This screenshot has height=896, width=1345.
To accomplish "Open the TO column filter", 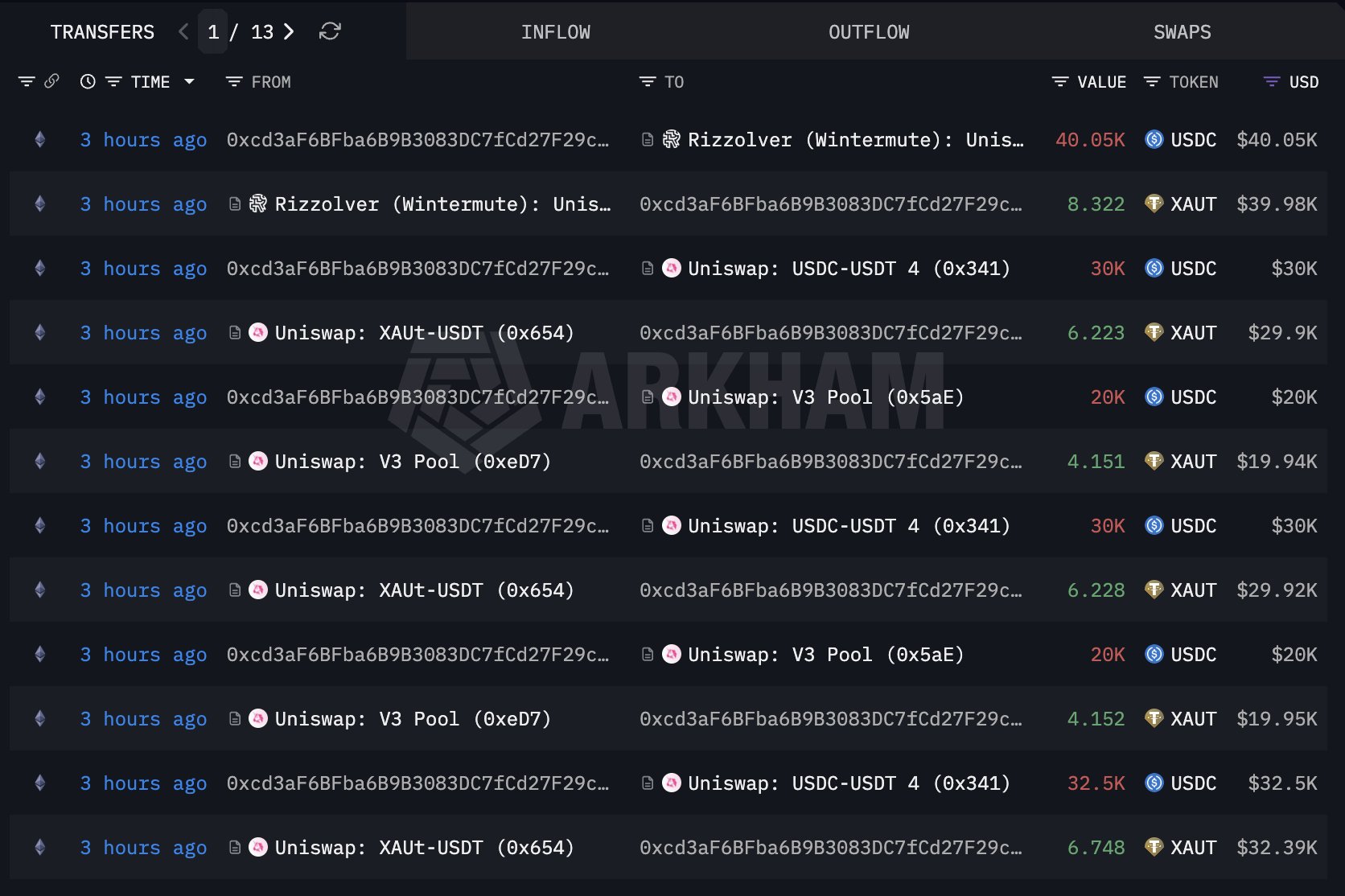I will 648,81.
